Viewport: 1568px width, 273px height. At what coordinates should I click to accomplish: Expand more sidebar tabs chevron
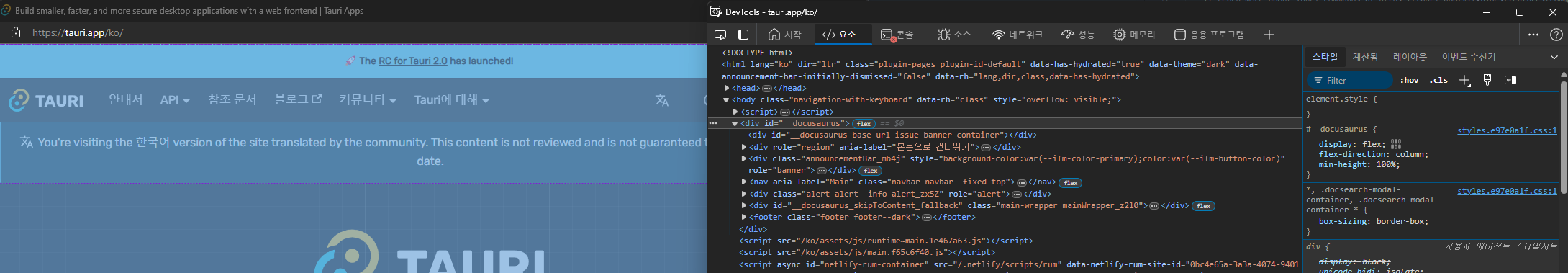(1554, 57)
